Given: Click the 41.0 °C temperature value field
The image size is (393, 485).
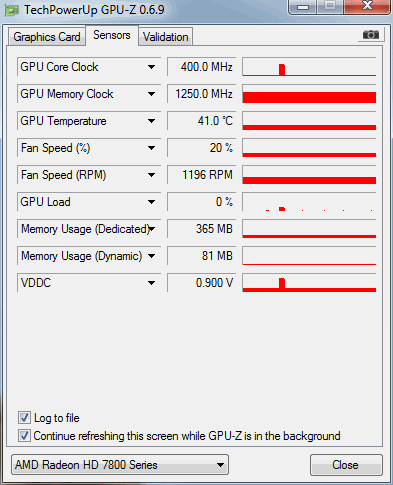Looking at the screenshot, I should pyautogui.click(x=201, y=121).
